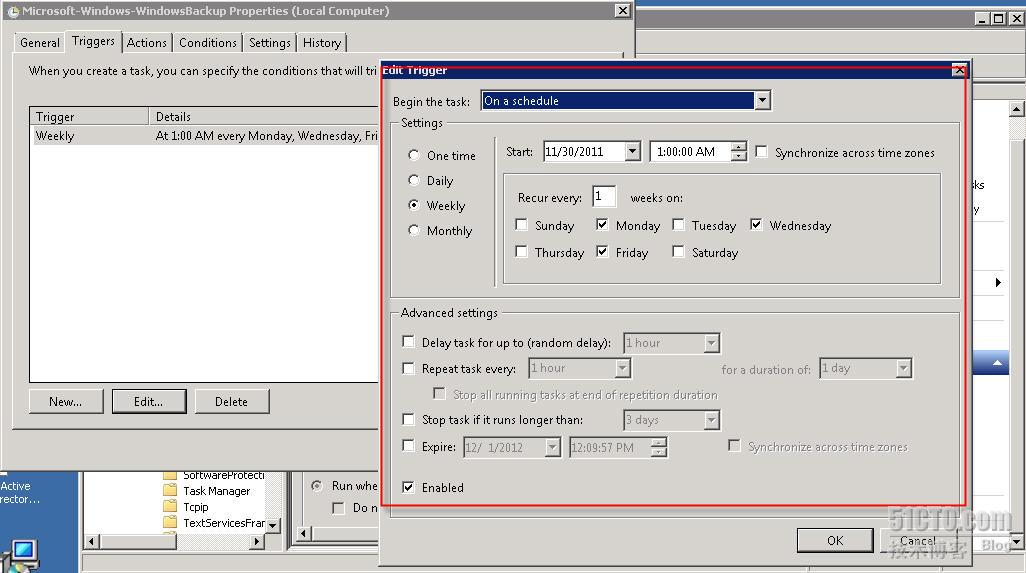Collapse the right-pane section up arrow
The width and height of the screenshot is (1026, 573).
click(997, 363)
